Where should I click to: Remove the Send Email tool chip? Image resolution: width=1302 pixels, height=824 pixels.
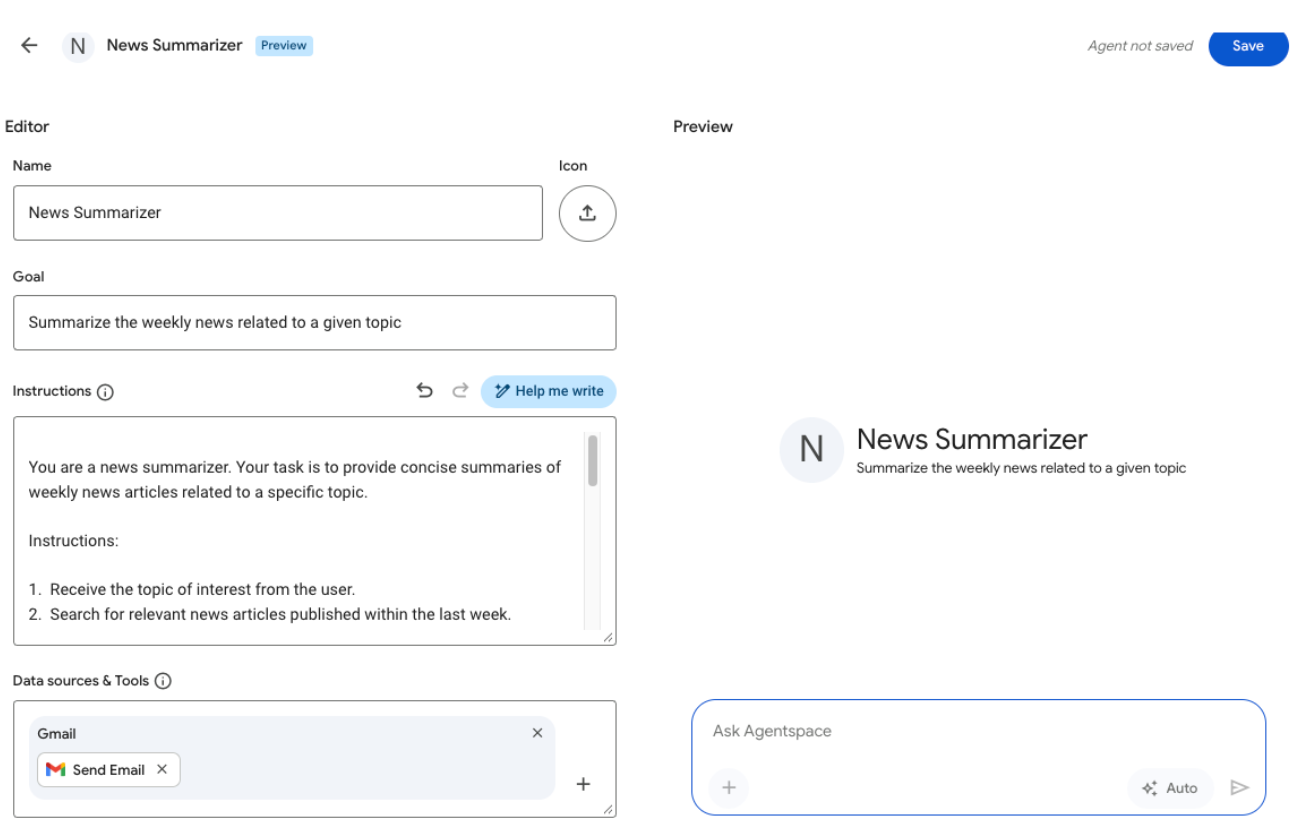coord(162,770)
